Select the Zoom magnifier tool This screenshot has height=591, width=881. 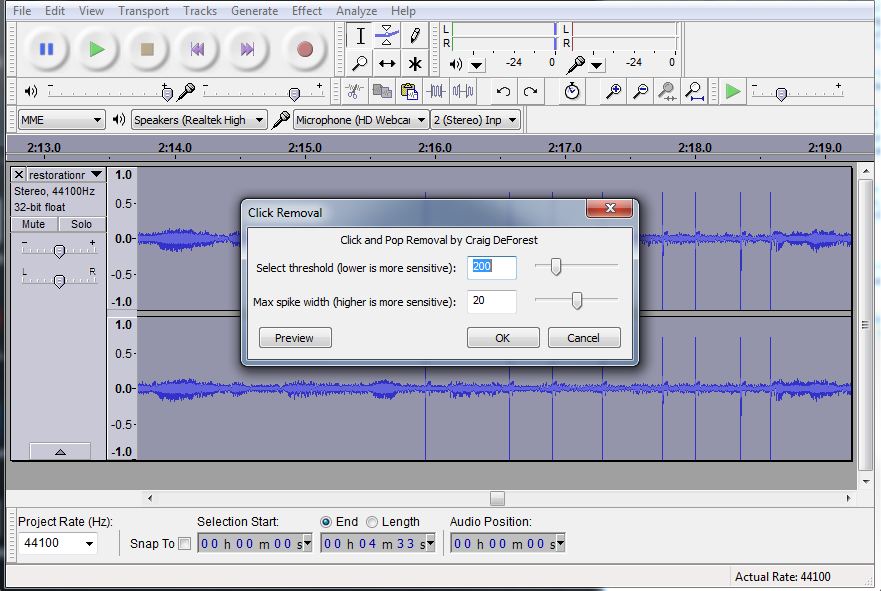360,63
